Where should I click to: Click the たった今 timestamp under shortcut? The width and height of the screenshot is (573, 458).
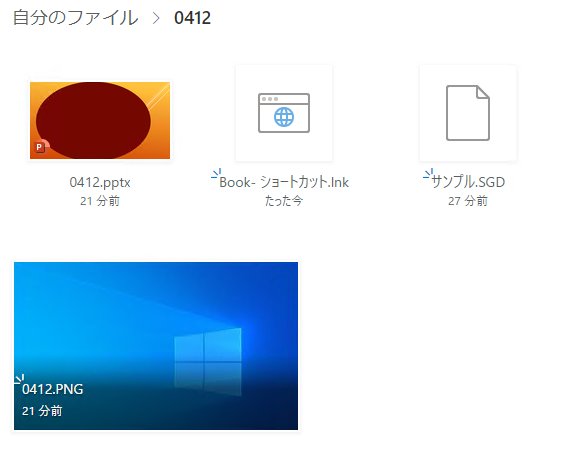[284, 201]
